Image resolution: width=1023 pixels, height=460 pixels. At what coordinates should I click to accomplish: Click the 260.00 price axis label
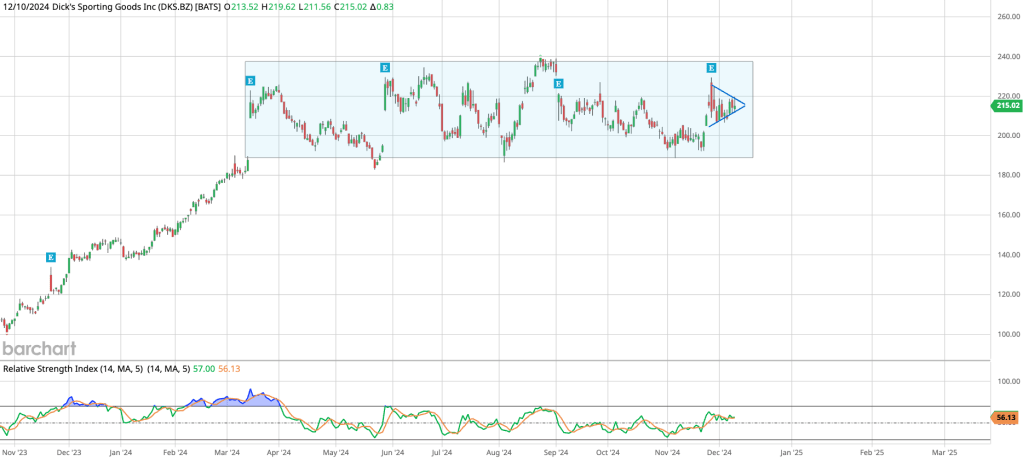pyautogui.click(x=1005, y=17)
